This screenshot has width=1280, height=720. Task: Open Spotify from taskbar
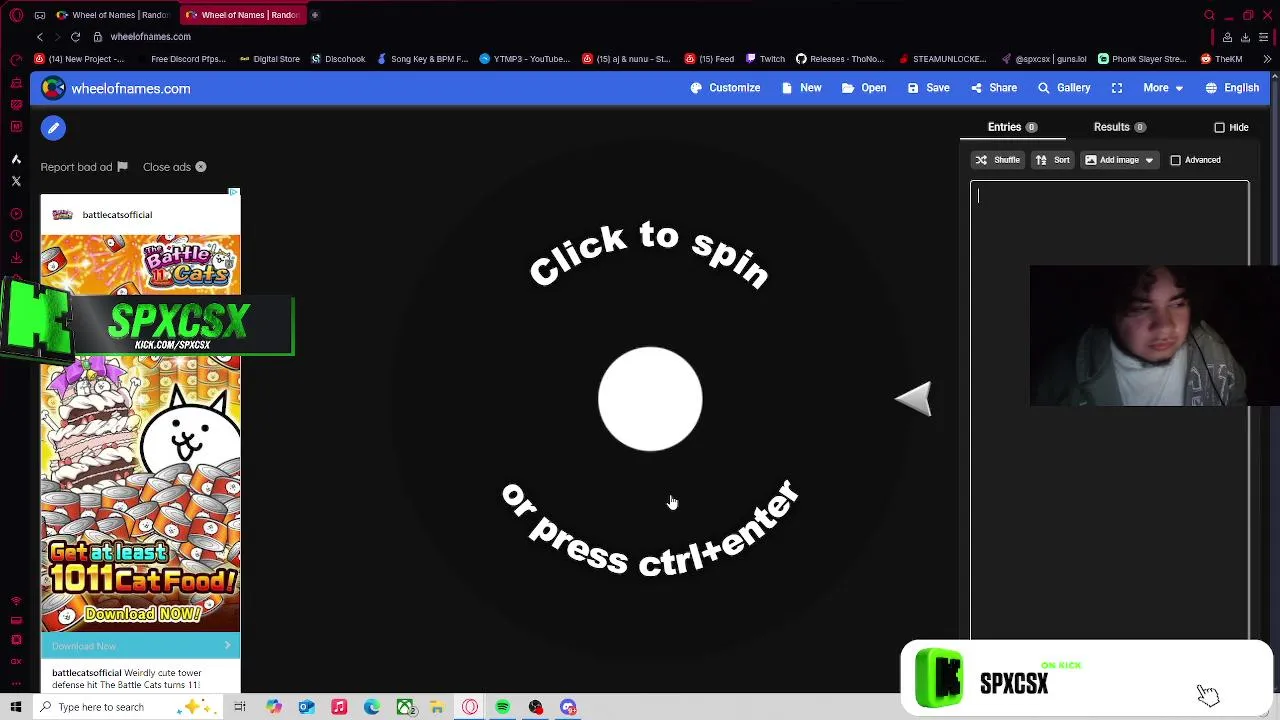coord(503,707)
